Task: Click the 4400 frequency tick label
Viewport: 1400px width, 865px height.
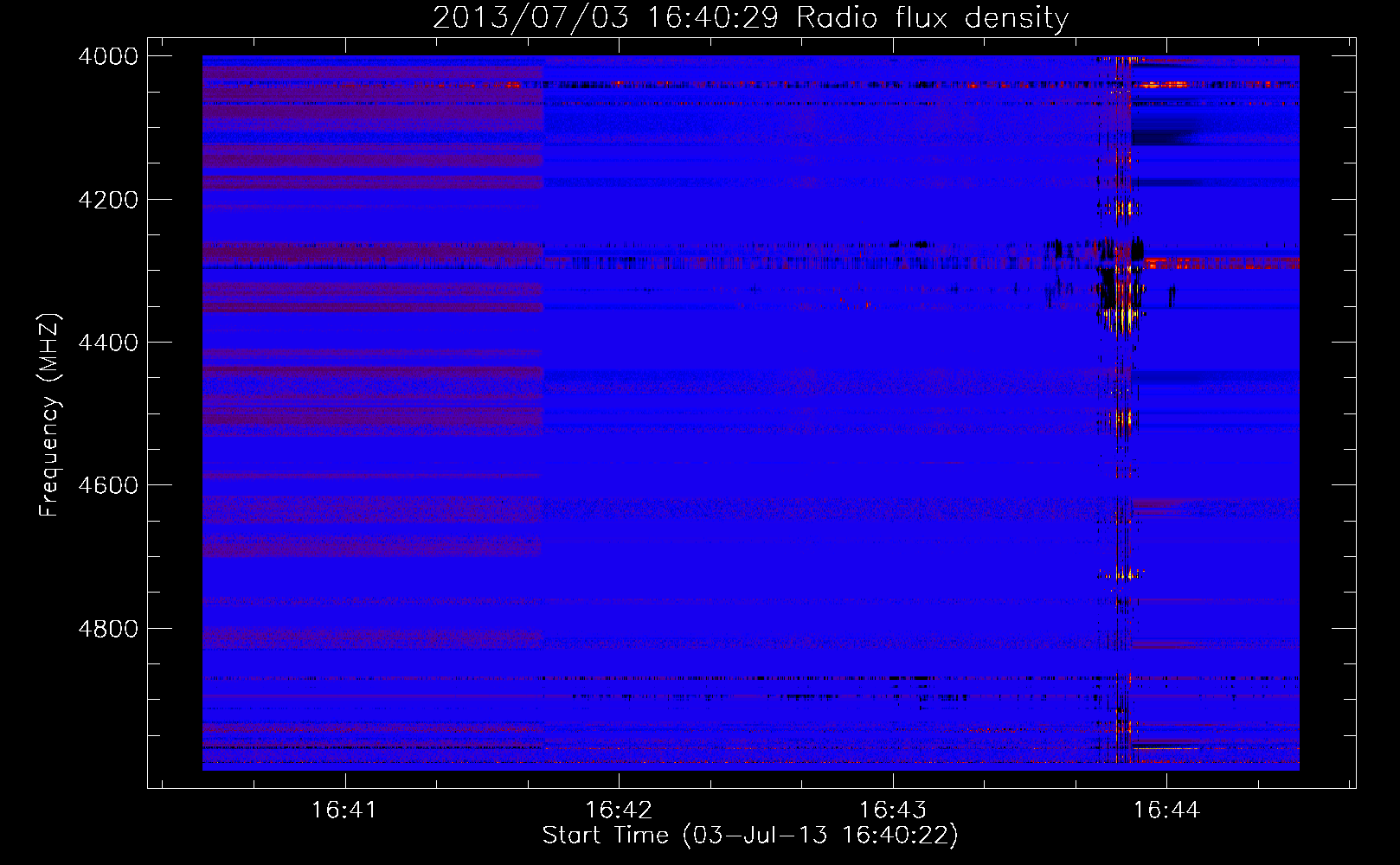Action: click(x=108, y=343)
